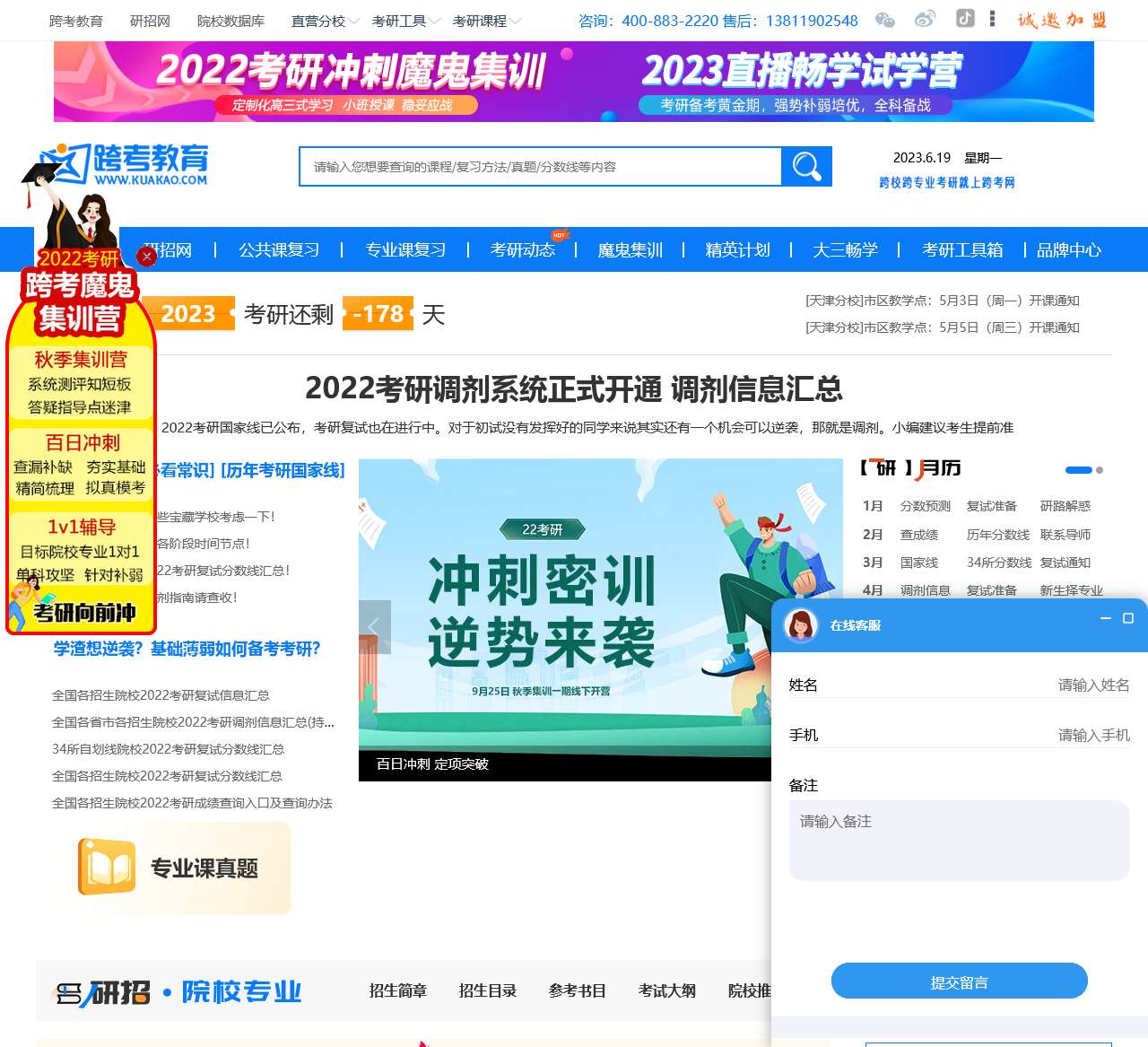Open the 魔鬼集训 navigation menu item
The width and height of the screenshot is (1148, 1047).
click(x=630, y=250)
